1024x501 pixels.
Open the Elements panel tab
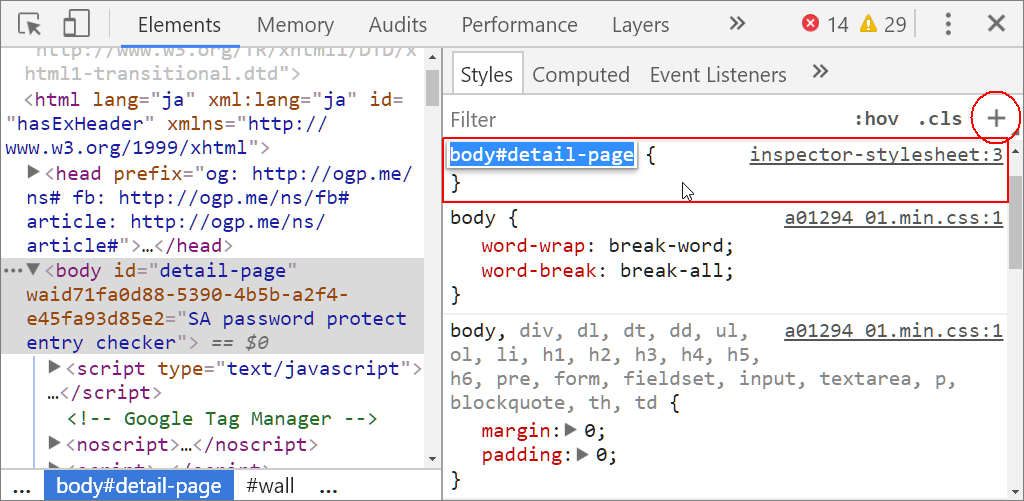click(x=180, y=25)
